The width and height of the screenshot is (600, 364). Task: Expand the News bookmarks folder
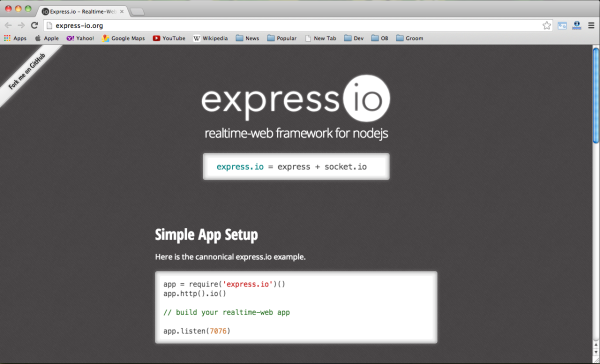[248, 38]
